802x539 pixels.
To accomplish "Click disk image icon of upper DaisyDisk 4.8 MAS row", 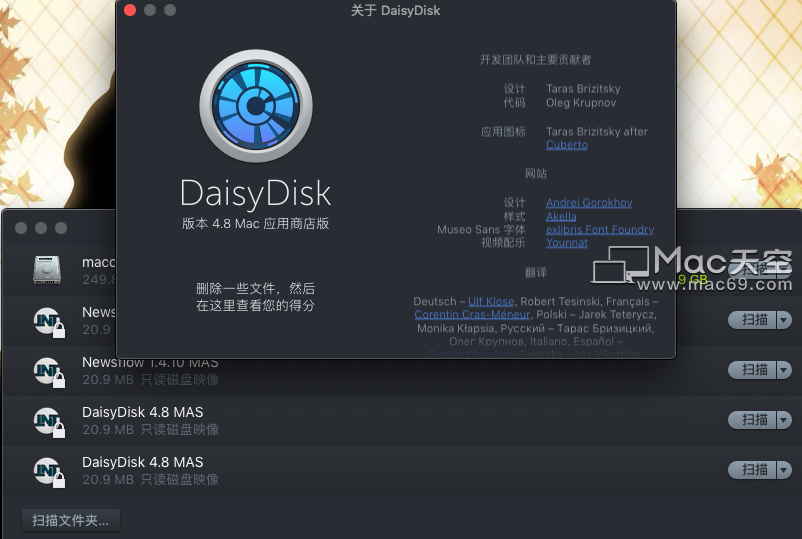I will point(50,422).
